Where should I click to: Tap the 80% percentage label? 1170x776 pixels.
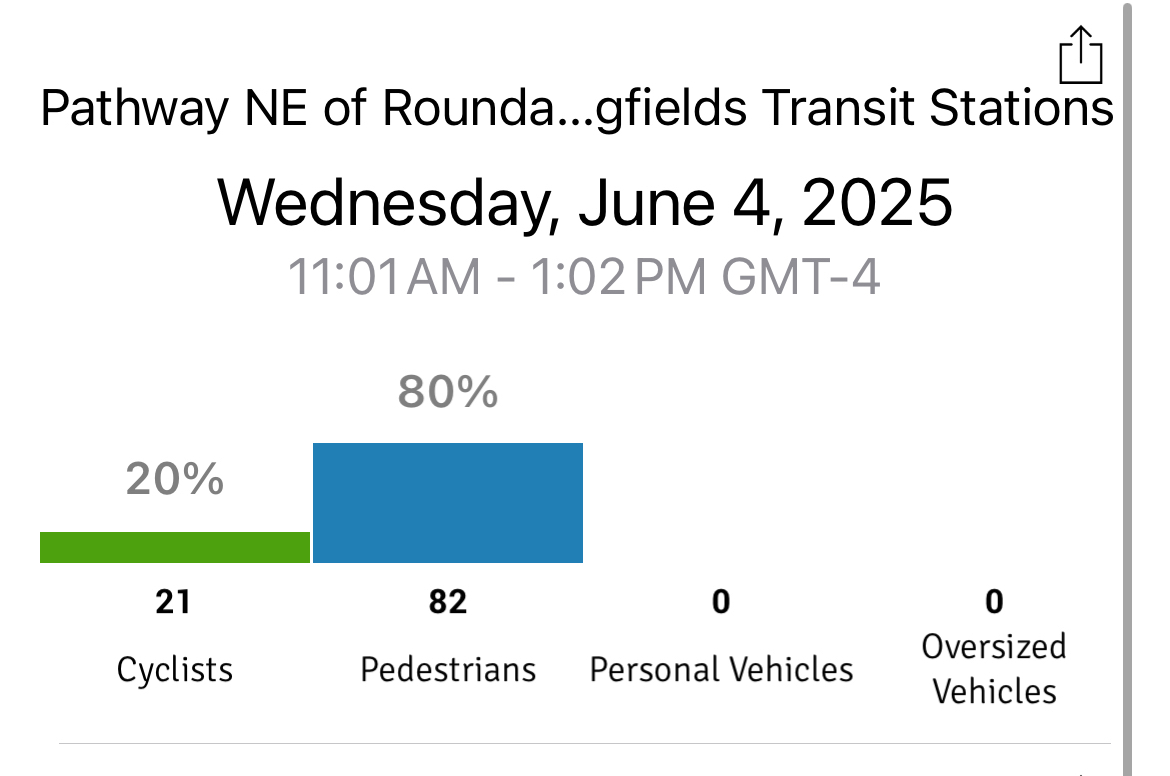448,392
